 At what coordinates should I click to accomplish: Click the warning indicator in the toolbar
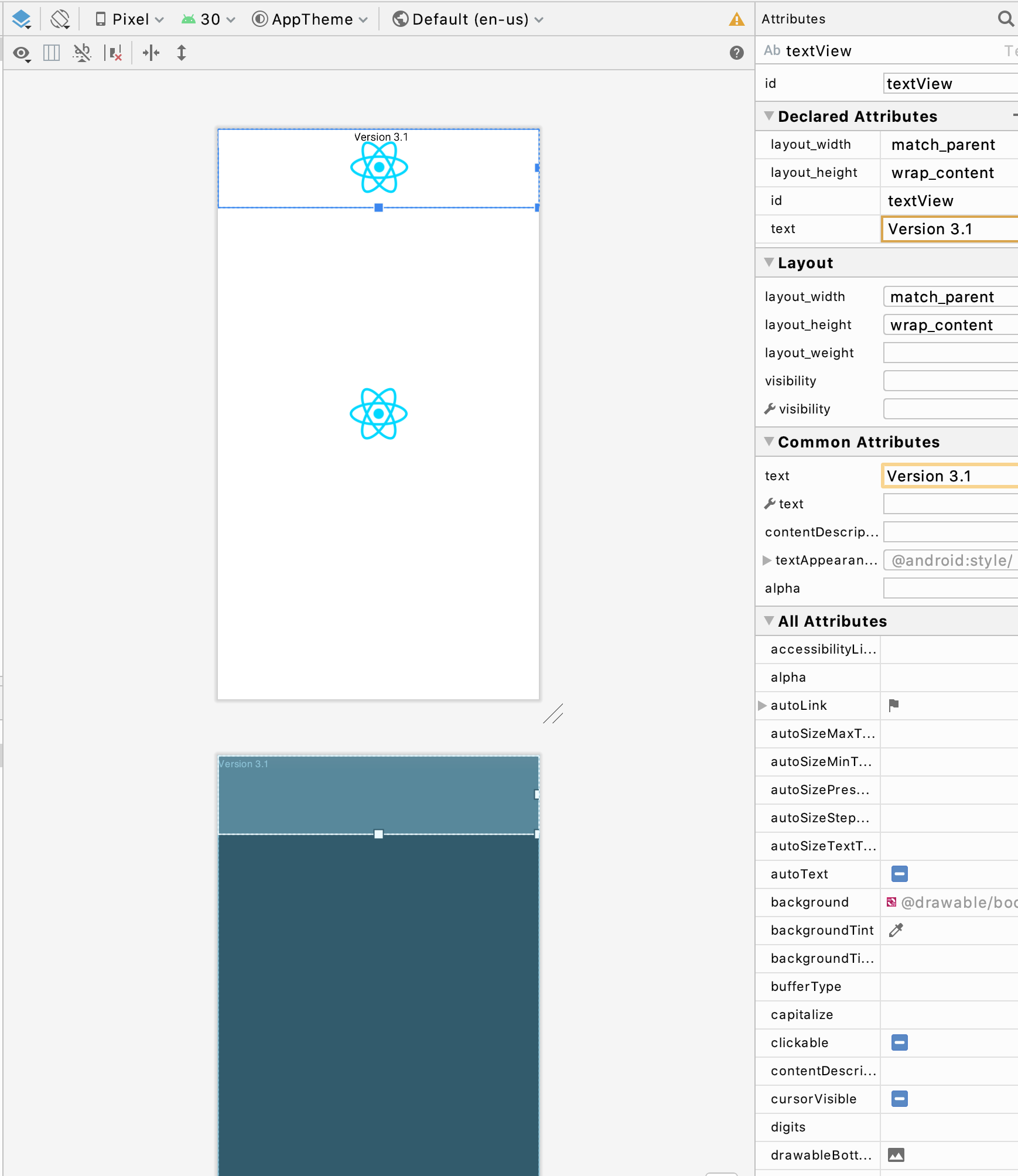(736, 19)
